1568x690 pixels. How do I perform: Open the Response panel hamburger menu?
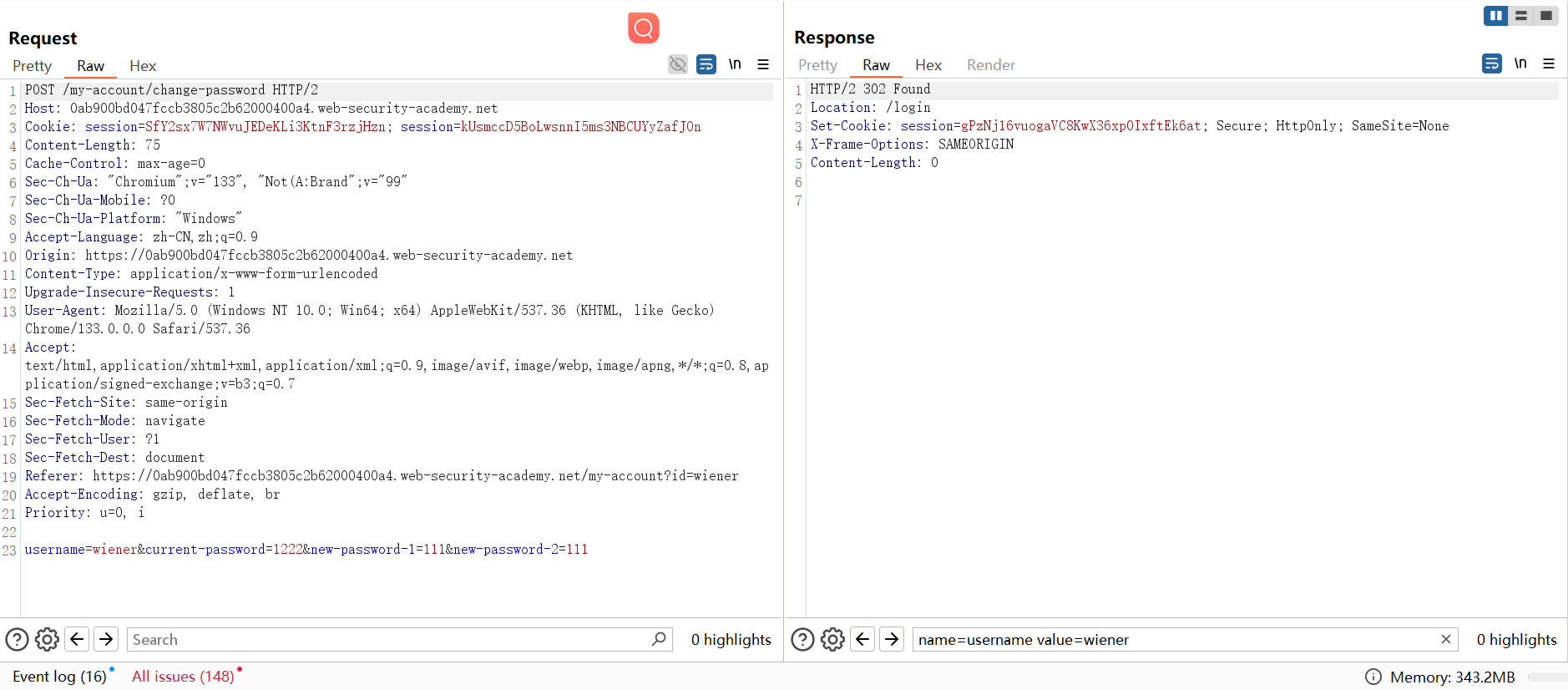point(1549,63)
